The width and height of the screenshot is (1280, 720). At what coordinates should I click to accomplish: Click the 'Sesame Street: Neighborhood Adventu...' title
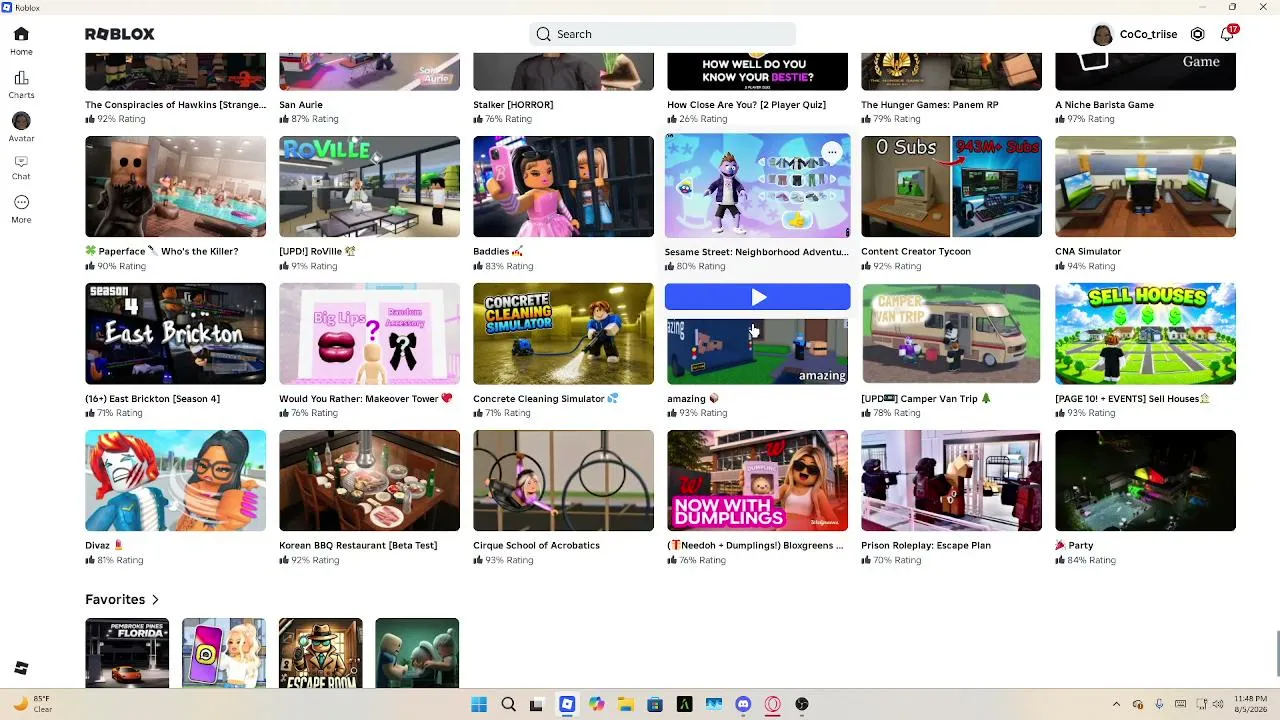(x=757, y=252)
